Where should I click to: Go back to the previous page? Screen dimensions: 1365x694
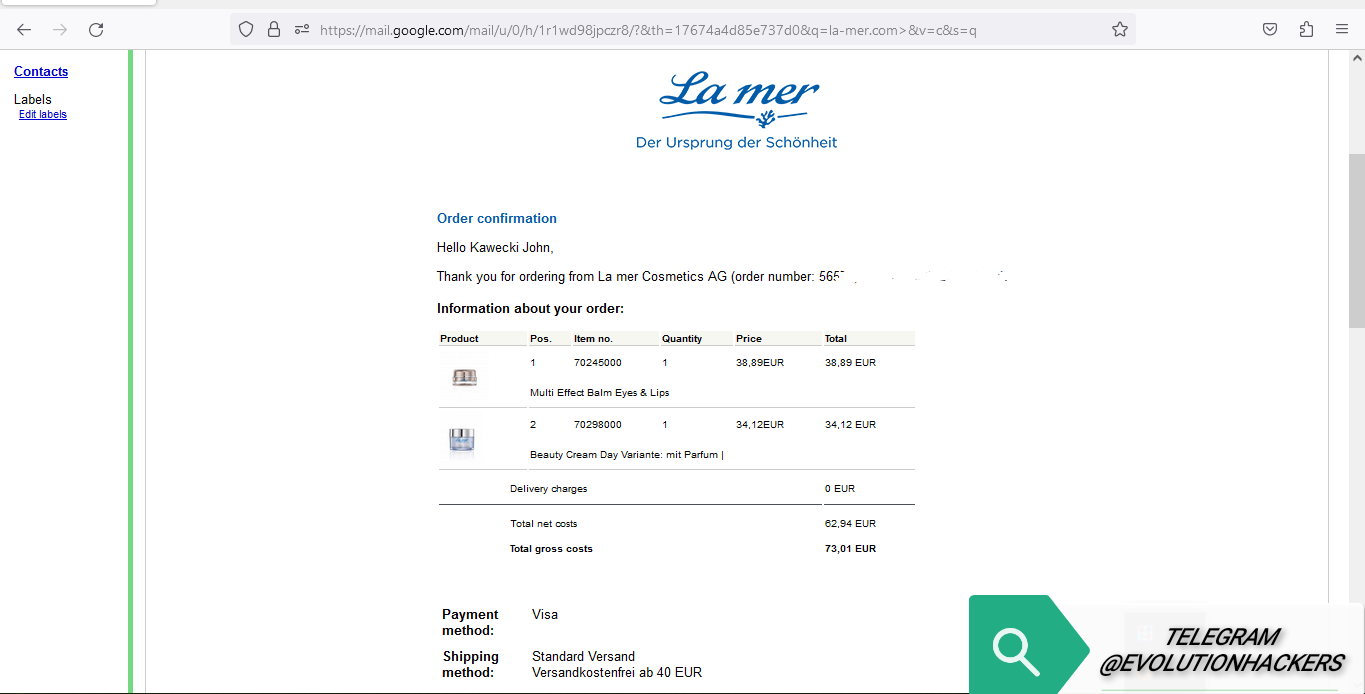[24, 30]
